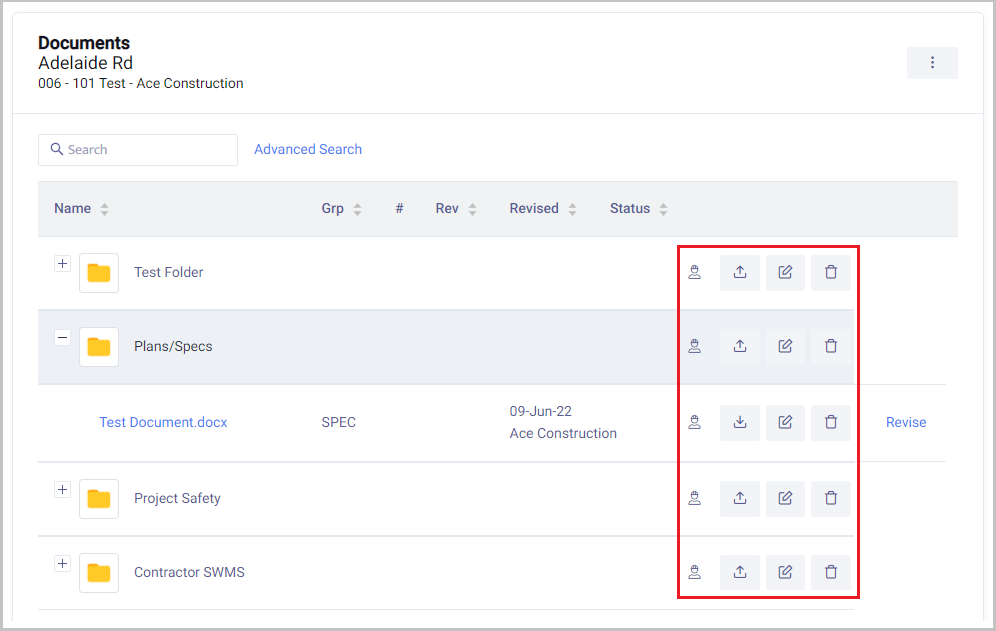Open the three-dot options menu
996x631 pixels.
932,63
